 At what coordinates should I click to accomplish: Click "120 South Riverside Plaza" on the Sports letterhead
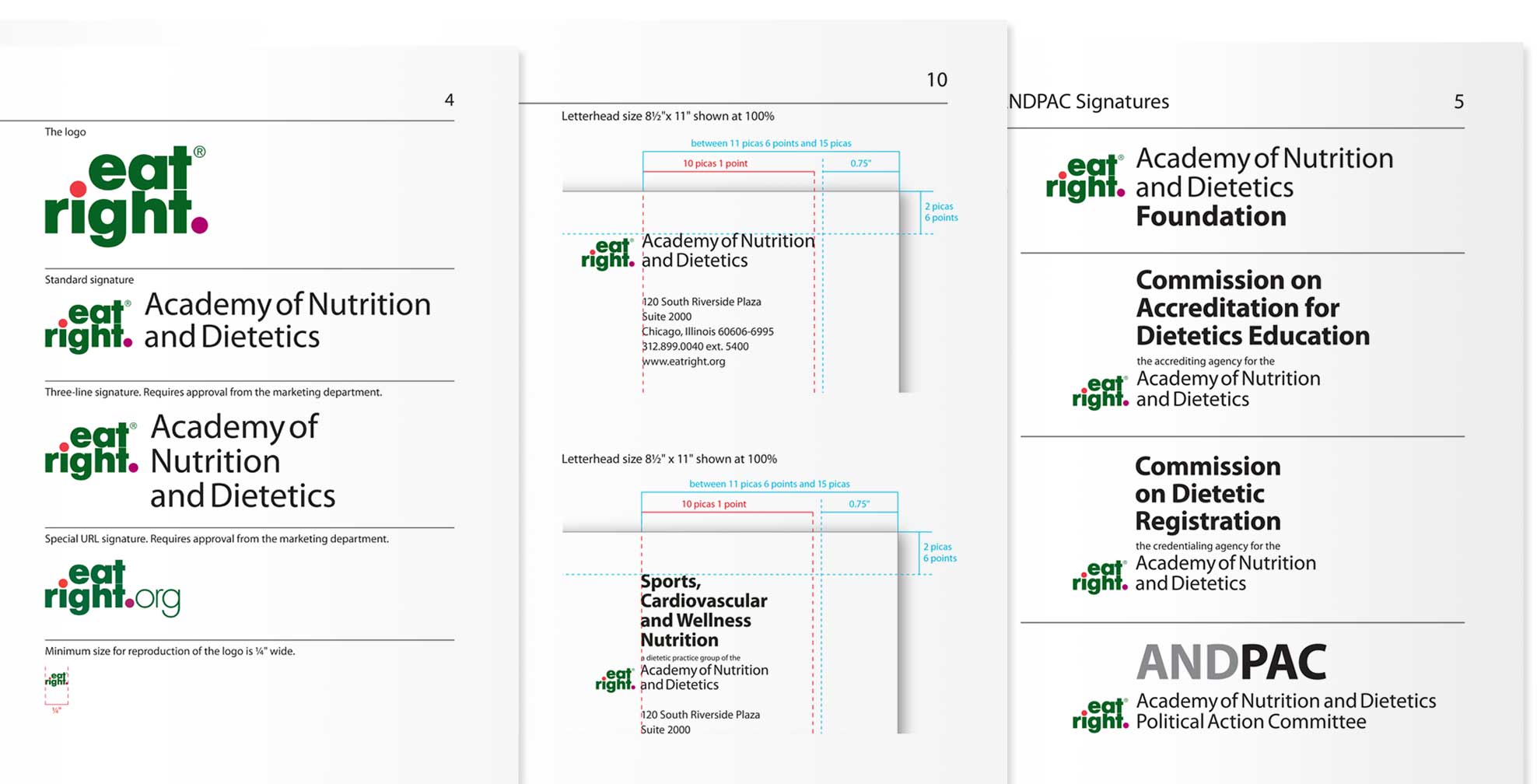pos(700,715)
